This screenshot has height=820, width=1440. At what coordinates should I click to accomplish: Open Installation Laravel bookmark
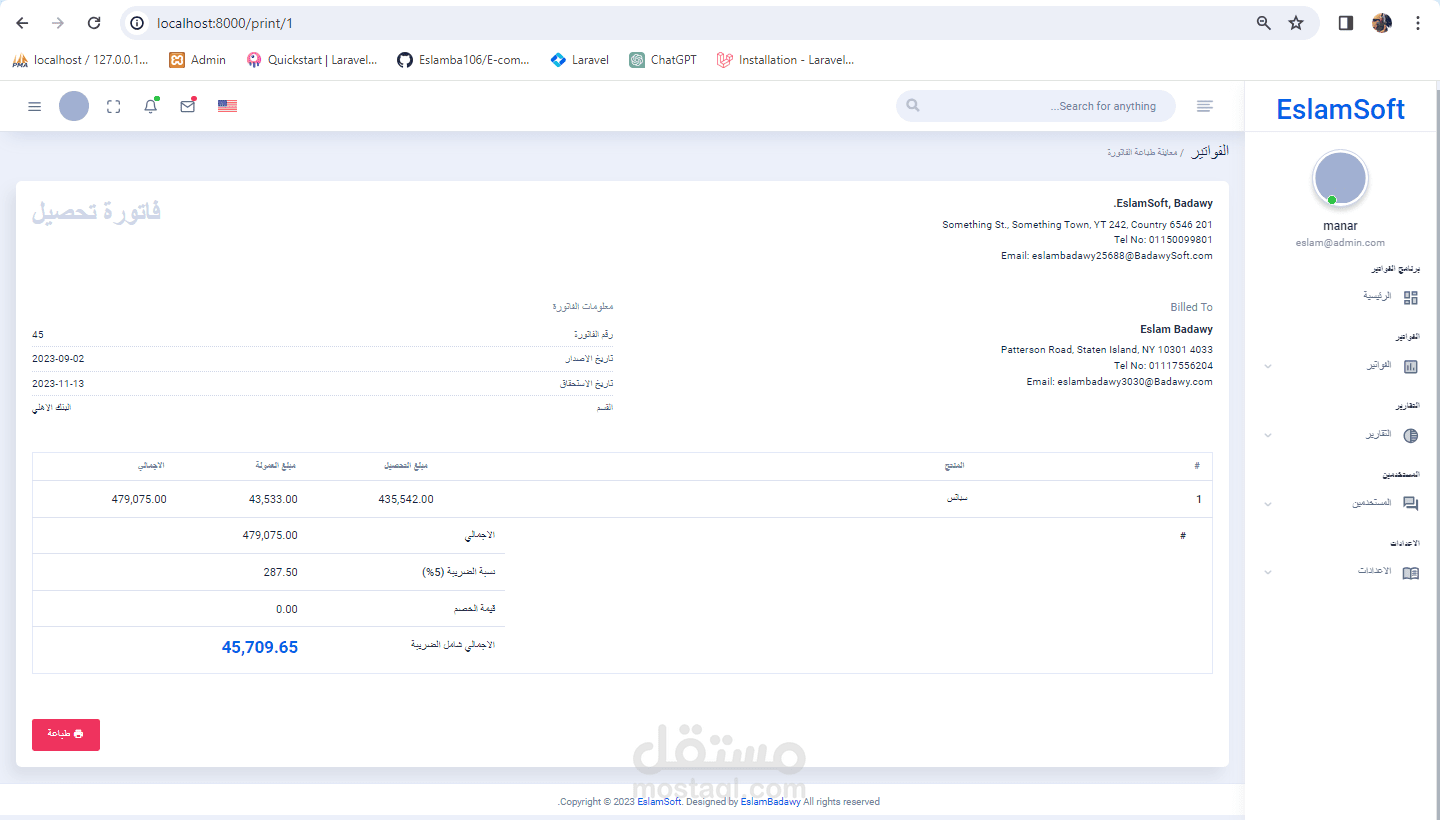[786, 60]
